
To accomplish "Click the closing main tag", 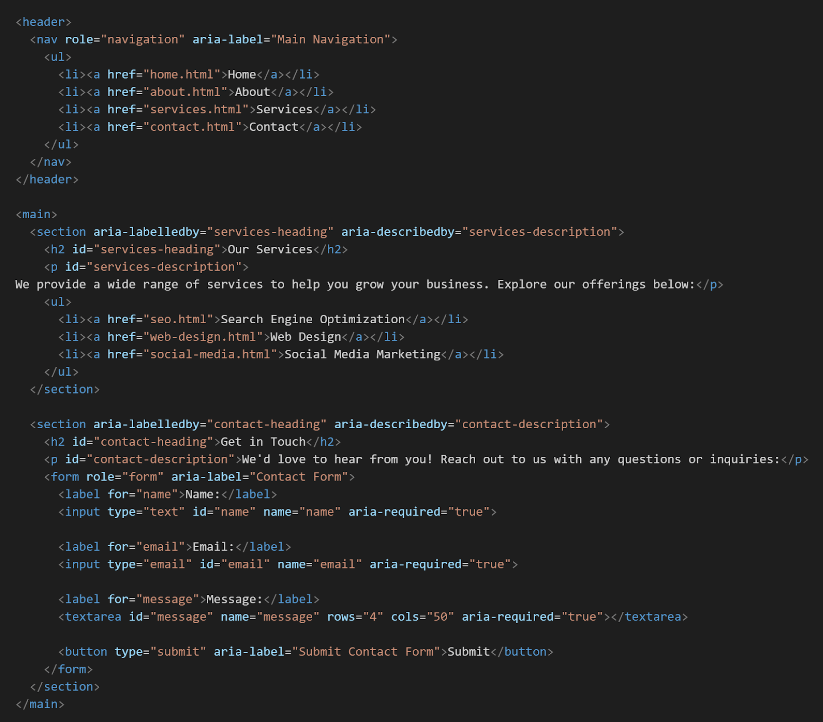I will tap(40, 704).
